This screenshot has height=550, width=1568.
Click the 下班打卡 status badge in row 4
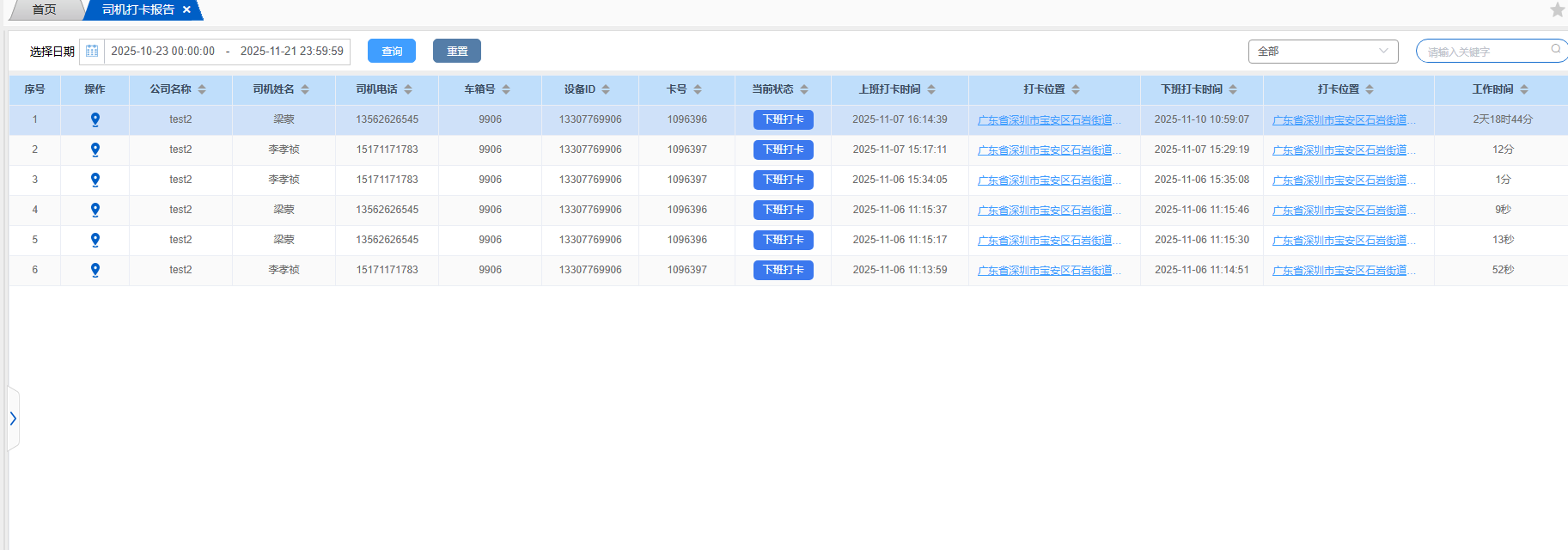tap(783, 210)
